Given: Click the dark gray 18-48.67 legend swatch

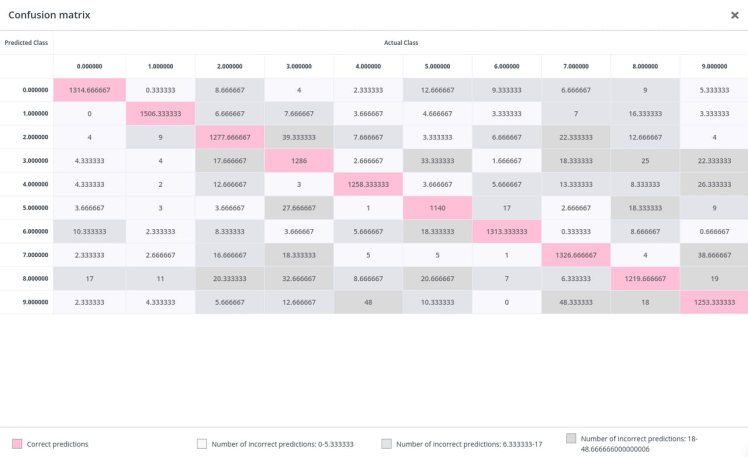Looking at the screenshot, I should coord(571,438).
